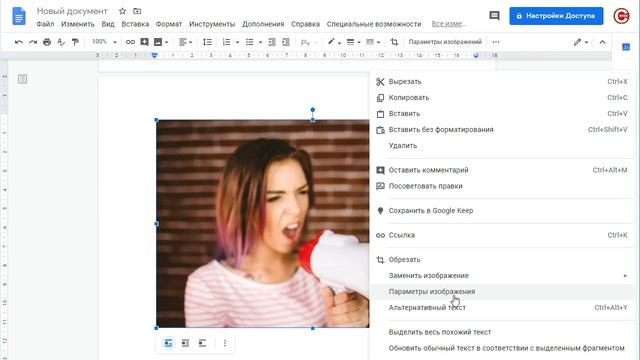This screenshot has width=640, height=360.
Task: Open line spacing options
Action: 207,42
